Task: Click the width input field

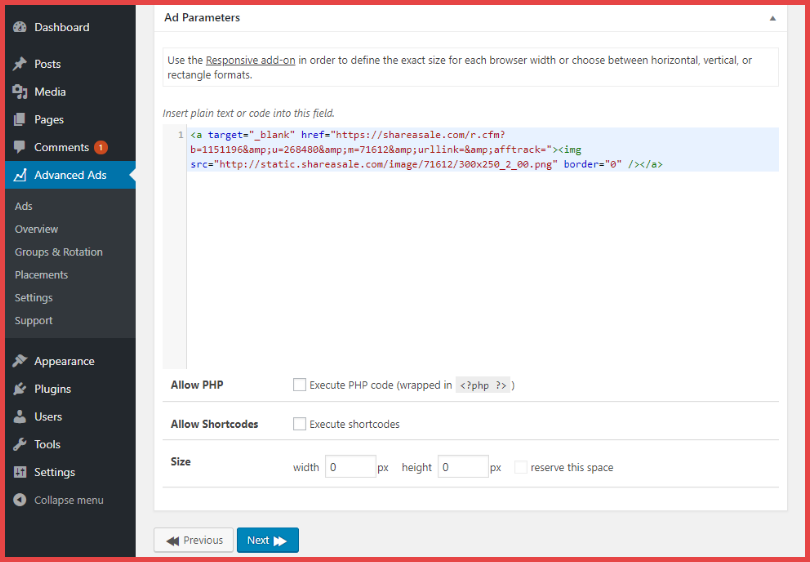Action: 350,467
